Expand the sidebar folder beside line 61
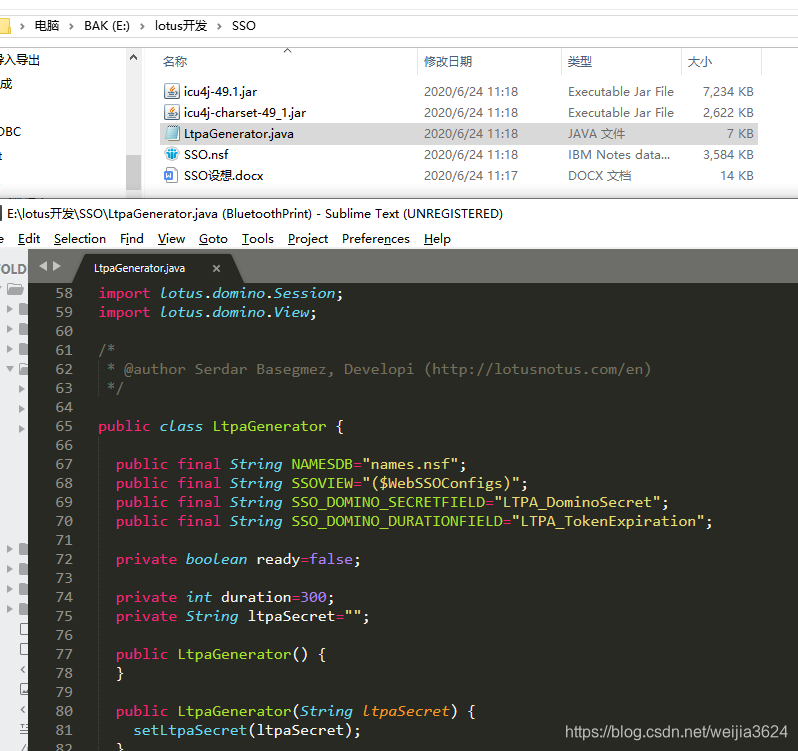Screen dimensions: 798x751 tap(10, 349)
